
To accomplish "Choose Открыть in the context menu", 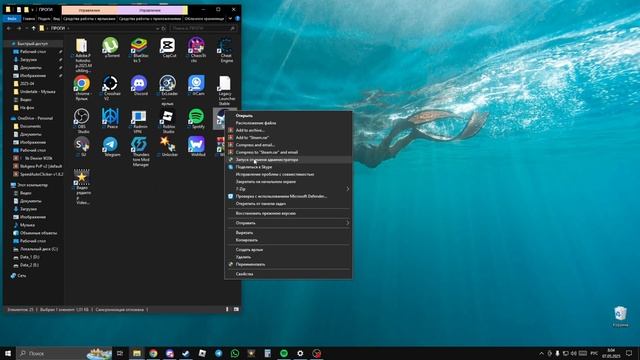I will (x=288, y=116).
